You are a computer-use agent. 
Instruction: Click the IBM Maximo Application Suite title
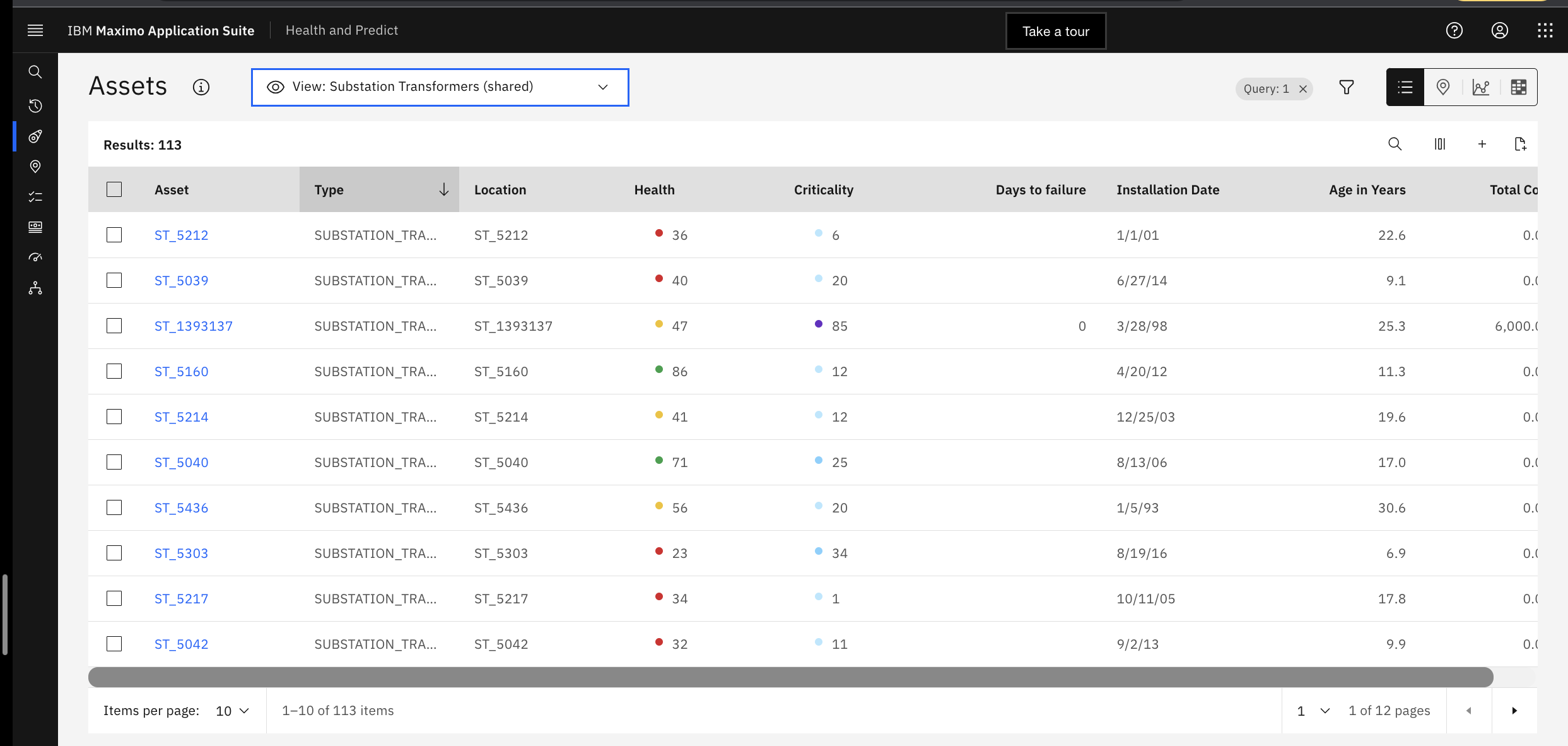(x=161, y=30)
